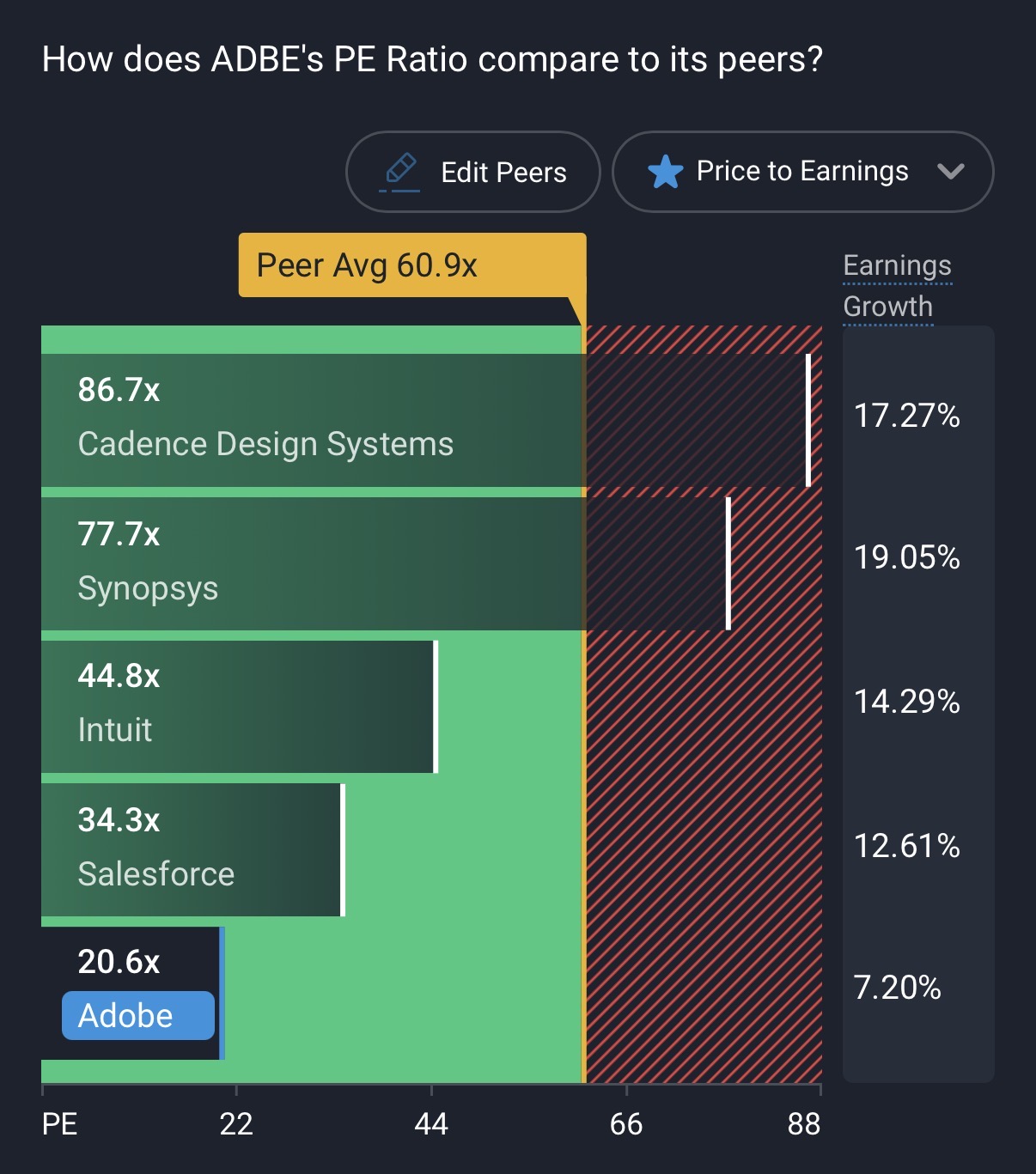Click the blue Adobe label

click(x=137, y=1016)
